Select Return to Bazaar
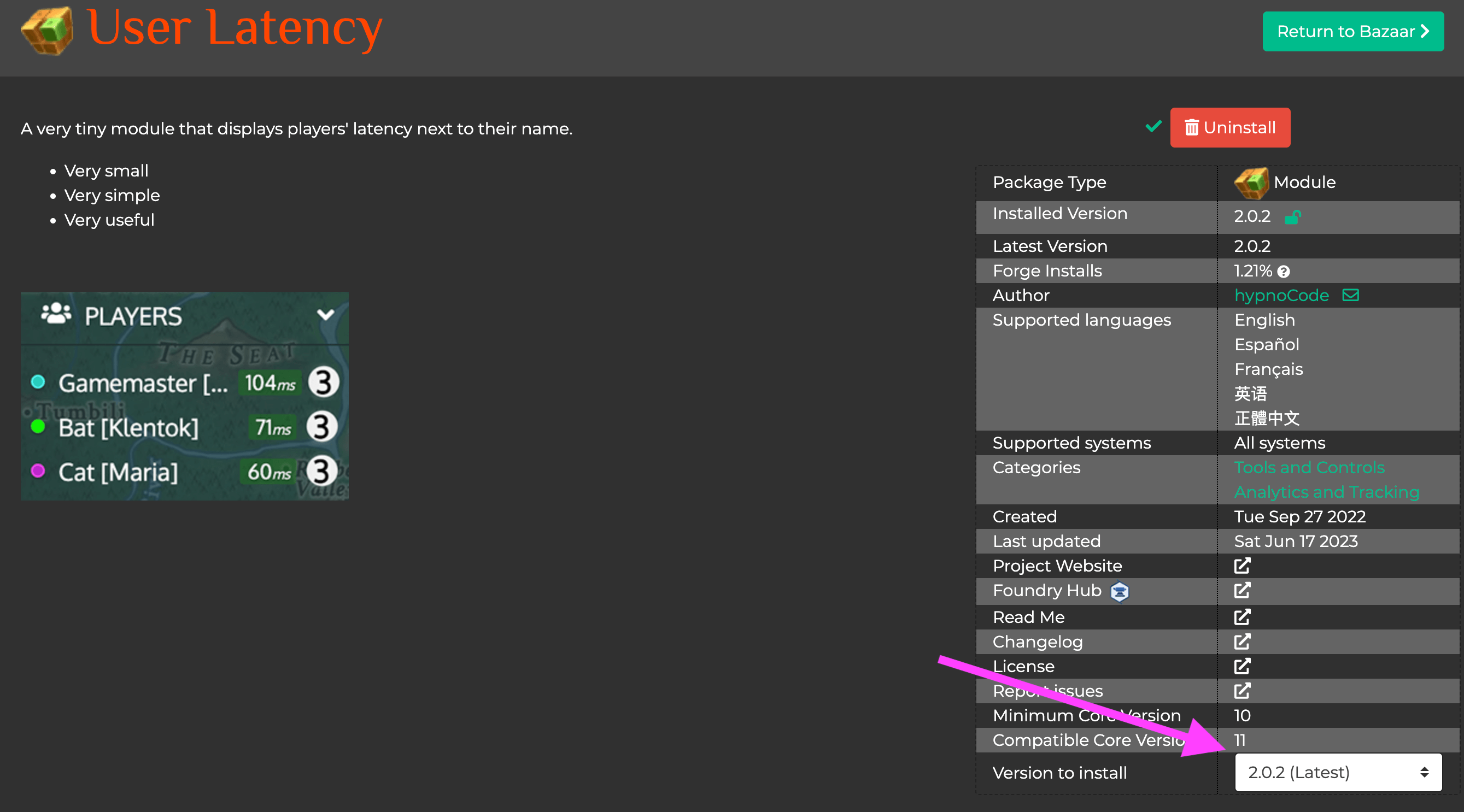 coord(1353,31)
